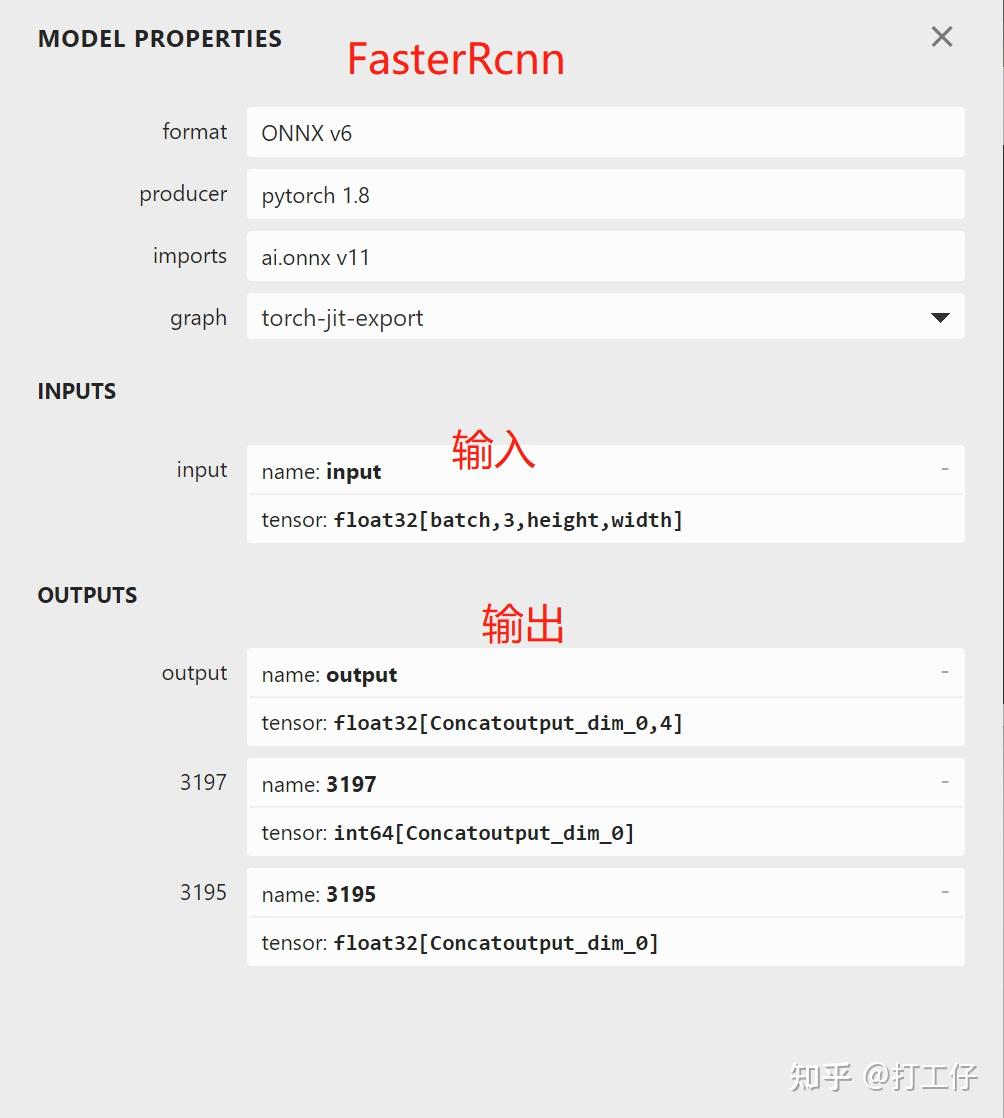Screen dimensions: 1004x1118
Task: Select the input tensor float32 shape row
Action: click(605, 519)
